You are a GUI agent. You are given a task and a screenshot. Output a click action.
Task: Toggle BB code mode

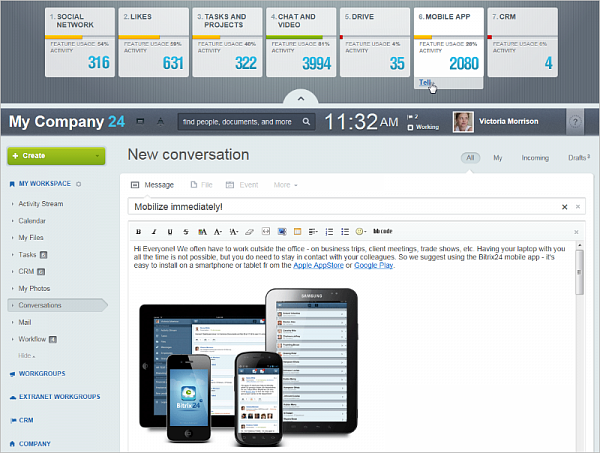[x=383, y=231]
